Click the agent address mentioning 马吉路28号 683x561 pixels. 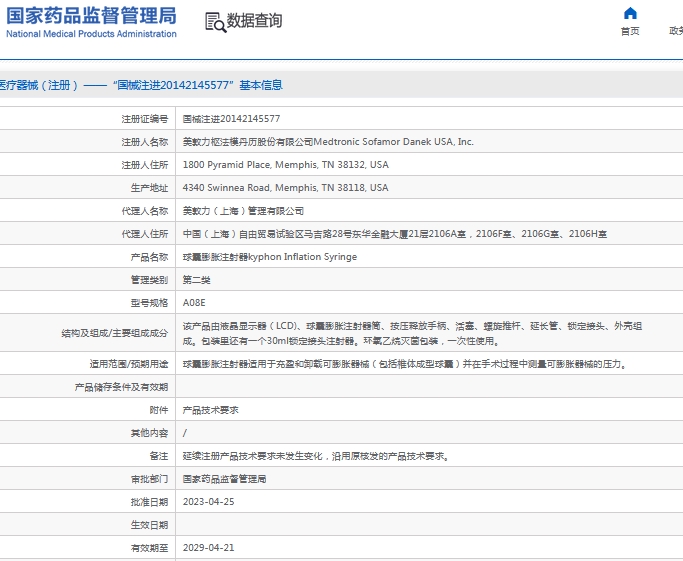point(395,234)
